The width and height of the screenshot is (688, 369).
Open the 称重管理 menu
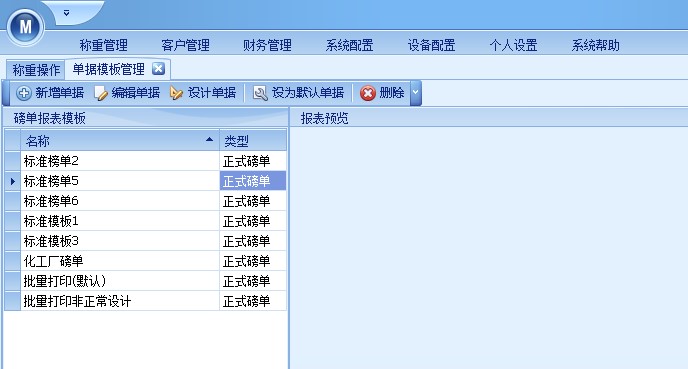[104, 45]
